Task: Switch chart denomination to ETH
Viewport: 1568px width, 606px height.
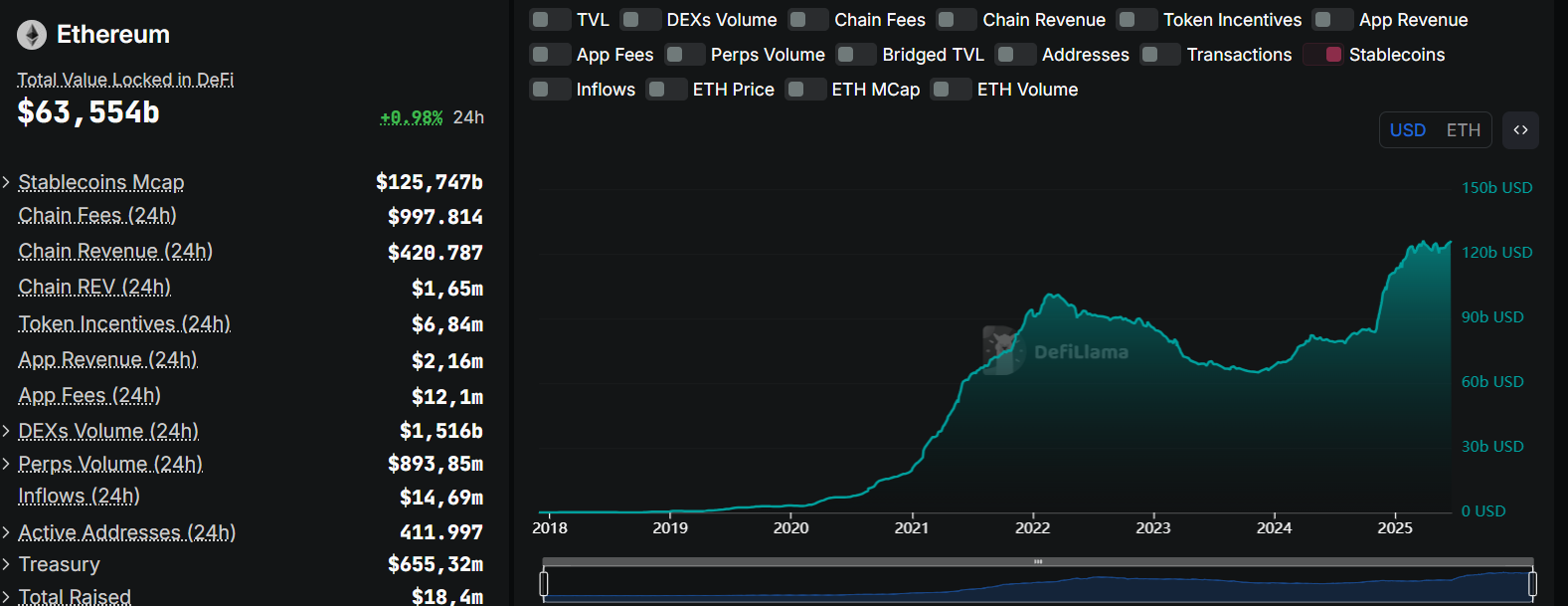Action: [1463, 130]
